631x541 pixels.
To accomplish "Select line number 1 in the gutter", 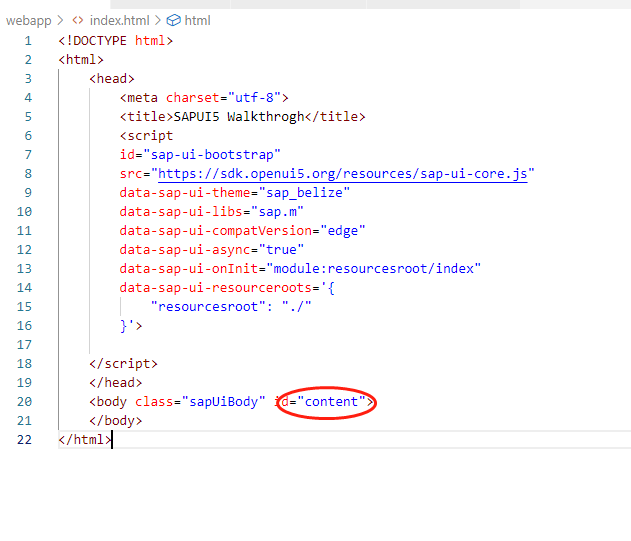I will [x=28, y=41].
